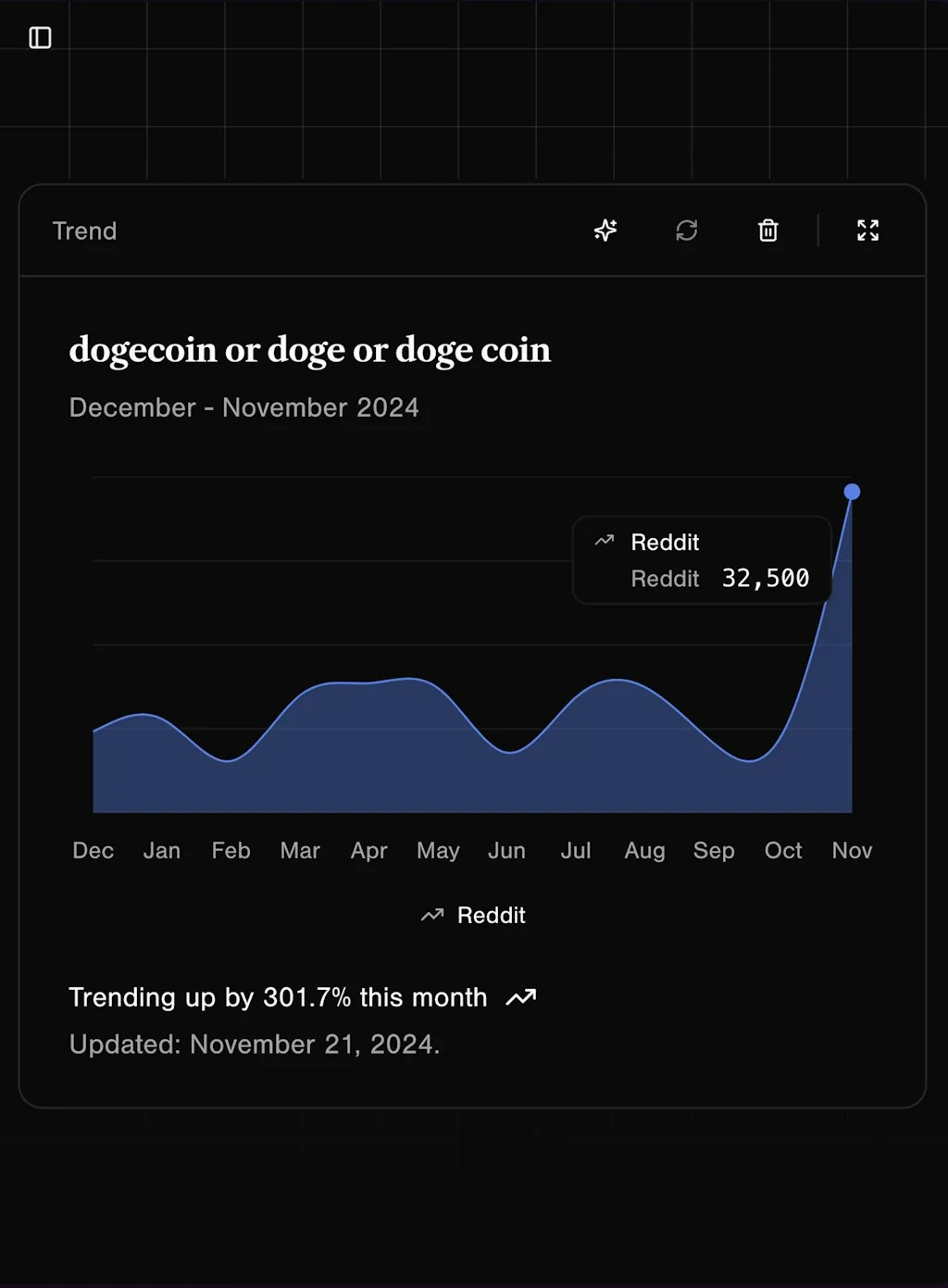Click the 'December - November 2024' date range
948x1288 pixels.
pos(243,407)
